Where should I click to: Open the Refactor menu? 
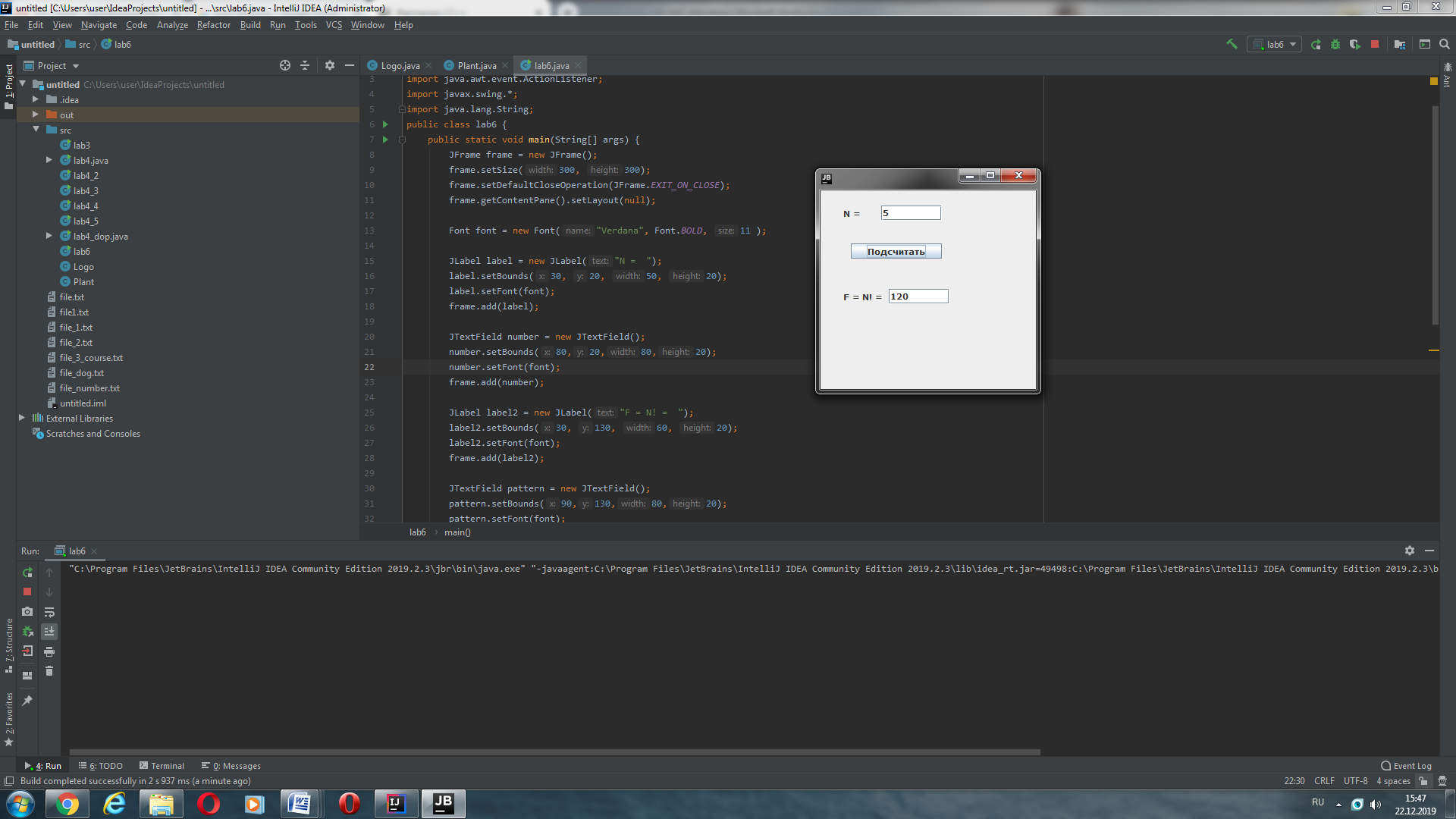tap(213, 25)
